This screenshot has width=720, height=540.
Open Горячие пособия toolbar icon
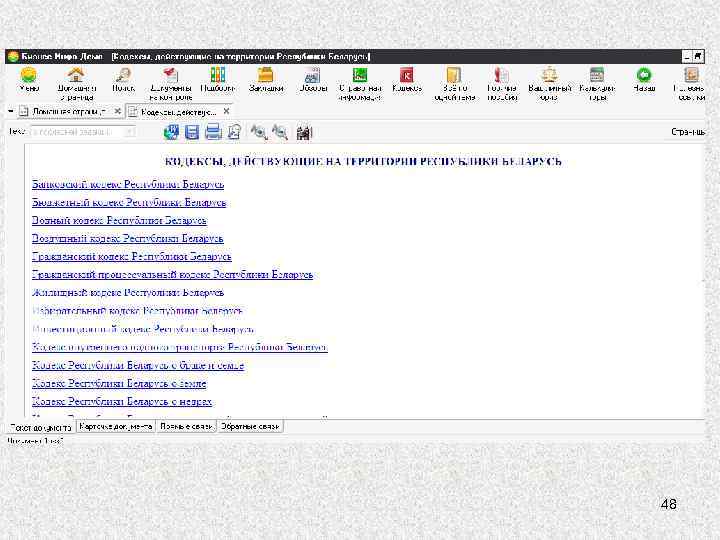502,75
